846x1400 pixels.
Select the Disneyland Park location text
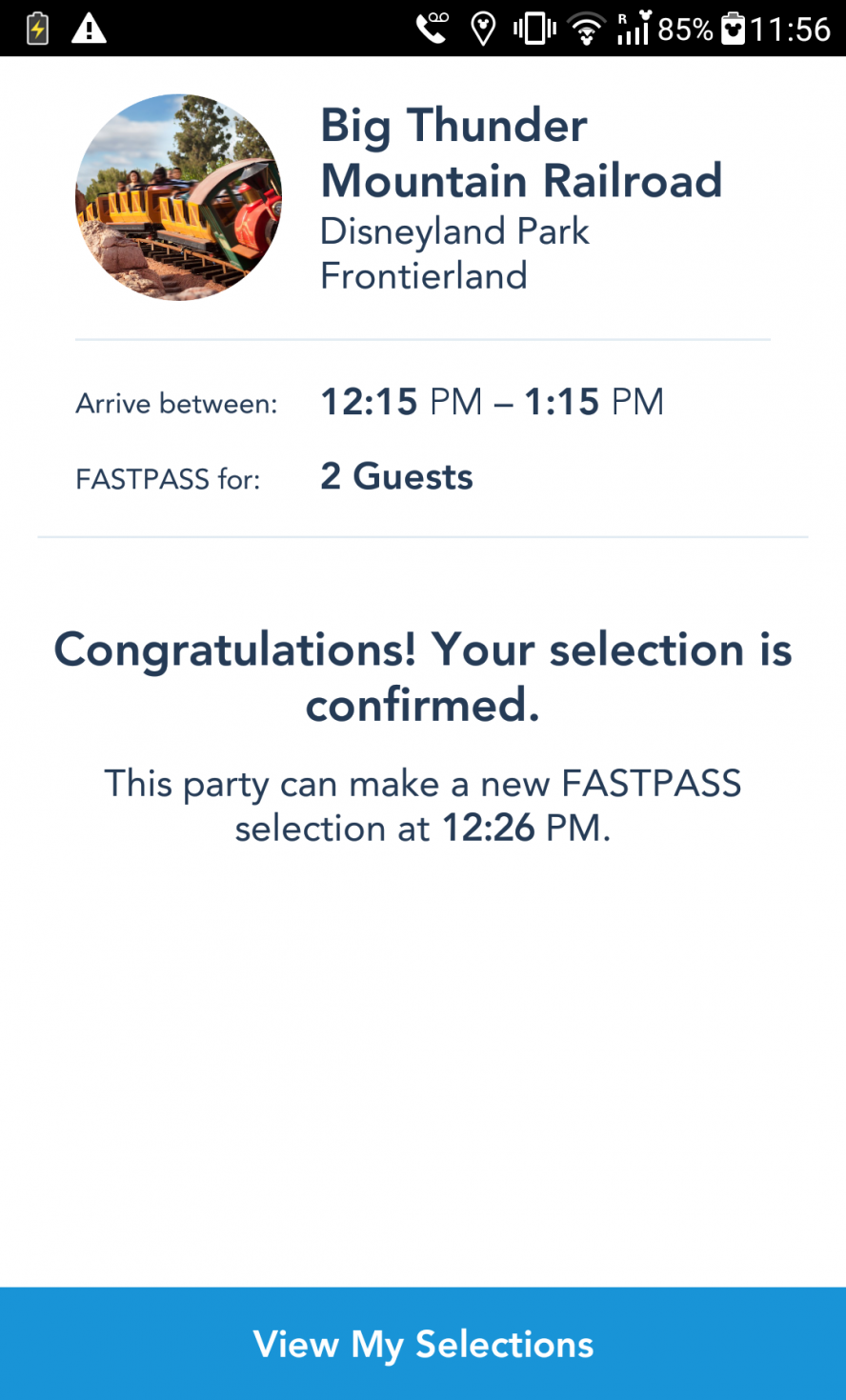click(454, 231)
